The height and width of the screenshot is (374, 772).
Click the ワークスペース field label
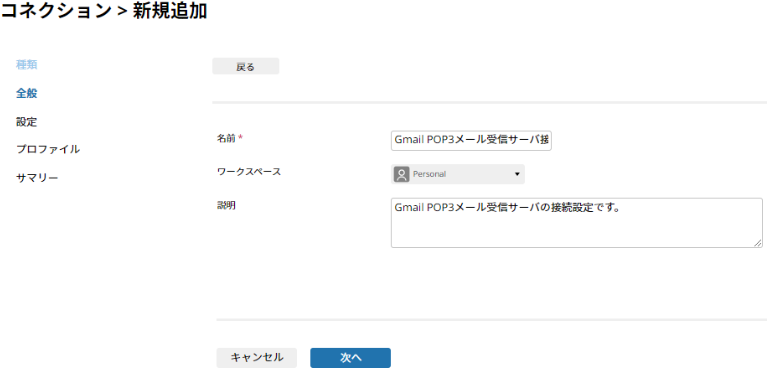[249, 172]
